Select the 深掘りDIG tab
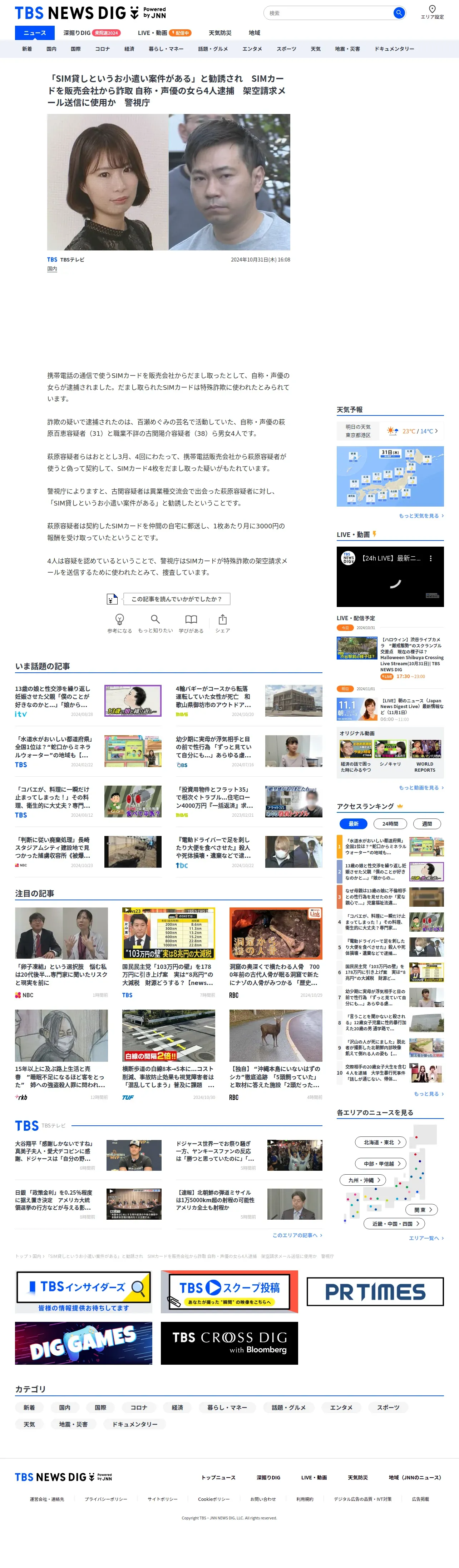This screenshot has width=459, height=1568. click(92, 33)
